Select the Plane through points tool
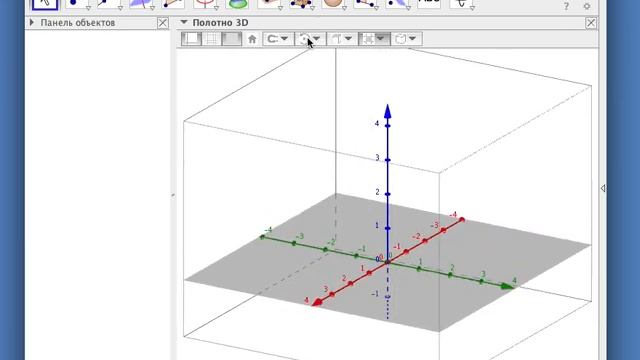The image size is (640, 360). click(269, 4)
